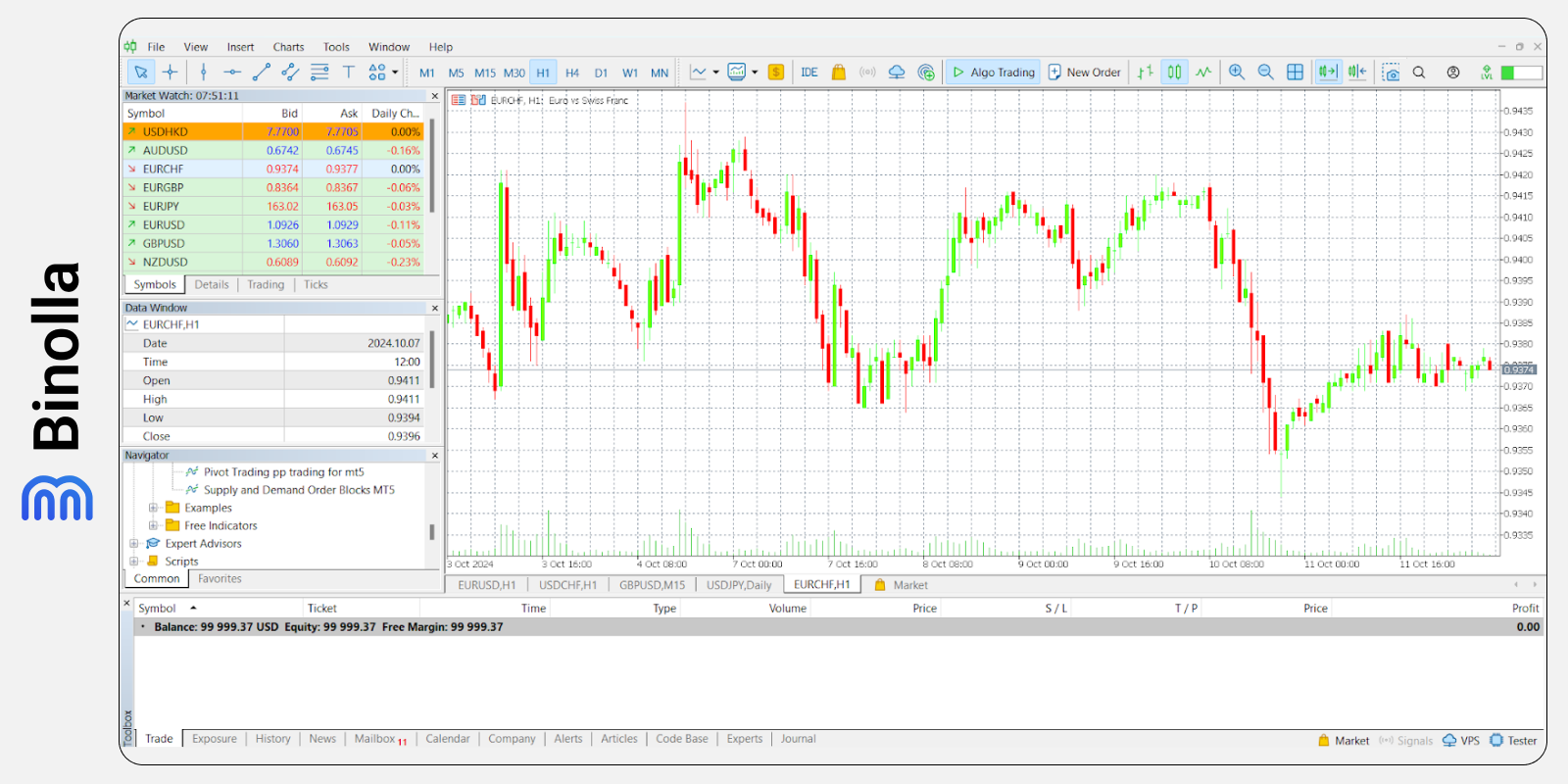Screen dimensions: 1568x784
Task: Click the Navigator panel scrollbar
Action: 432,532
